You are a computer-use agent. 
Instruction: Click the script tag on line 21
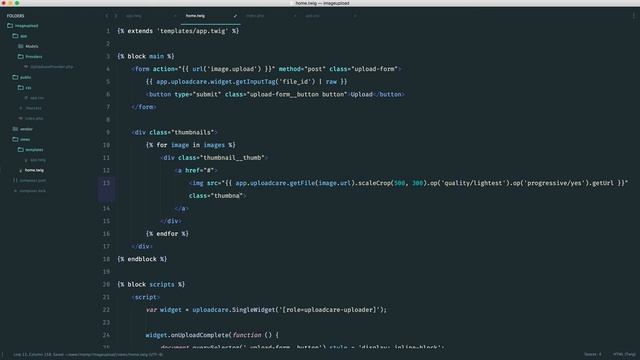point(146,297)
